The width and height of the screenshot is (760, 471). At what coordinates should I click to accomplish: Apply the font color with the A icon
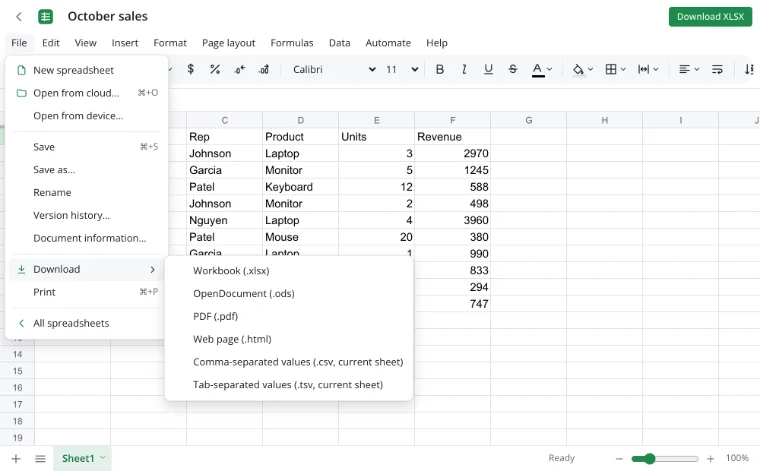point(538,69)
